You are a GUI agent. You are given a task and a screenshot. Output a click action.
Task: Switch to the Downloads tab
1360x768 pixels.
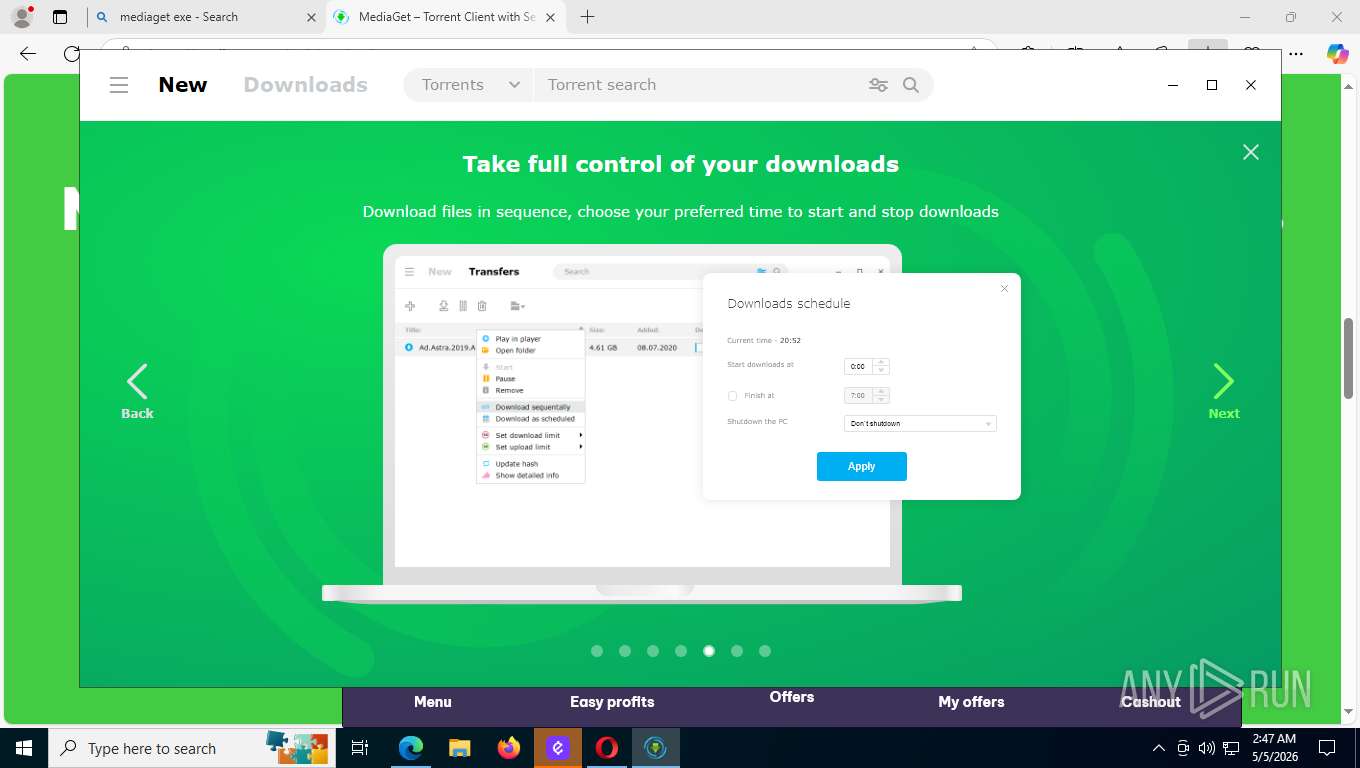[x=306, y=85]
